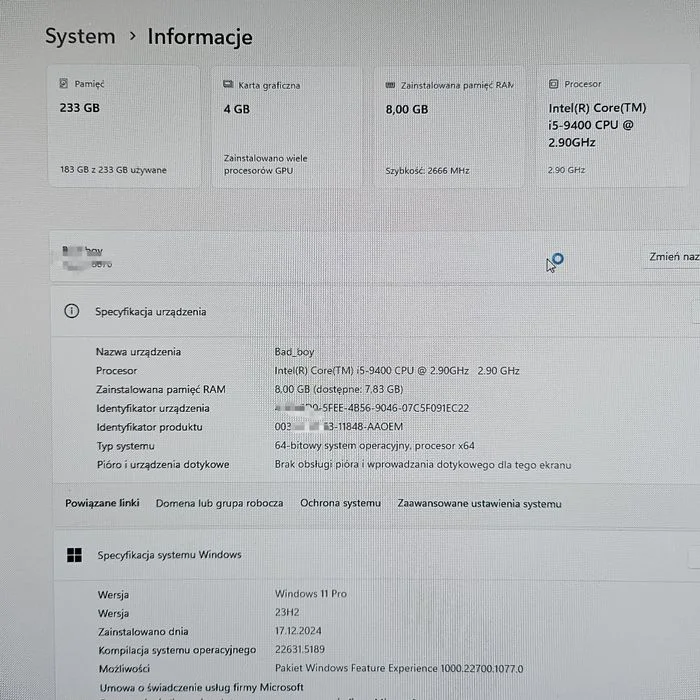Click the Możliwości label
The height and width of the screenshot is (700, 700).
pos(124,669)
